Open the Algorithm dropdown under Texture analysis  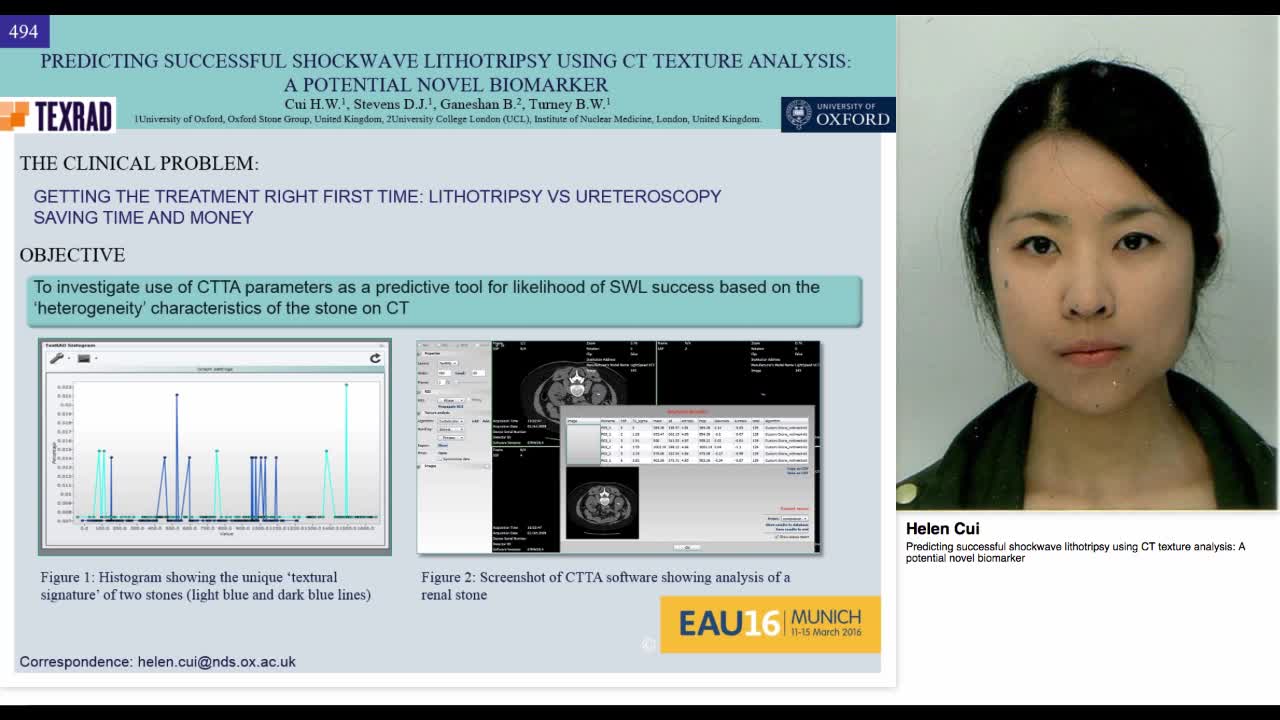click(450, 421)
